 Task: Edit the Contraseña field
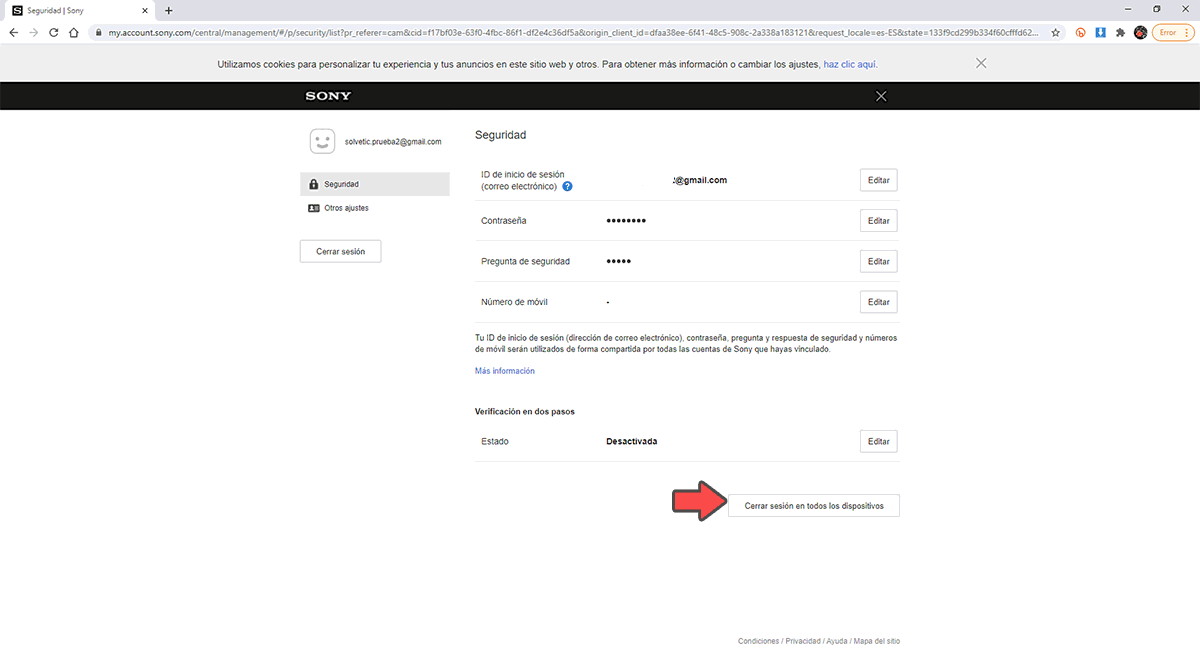click(x=878, y=221)
